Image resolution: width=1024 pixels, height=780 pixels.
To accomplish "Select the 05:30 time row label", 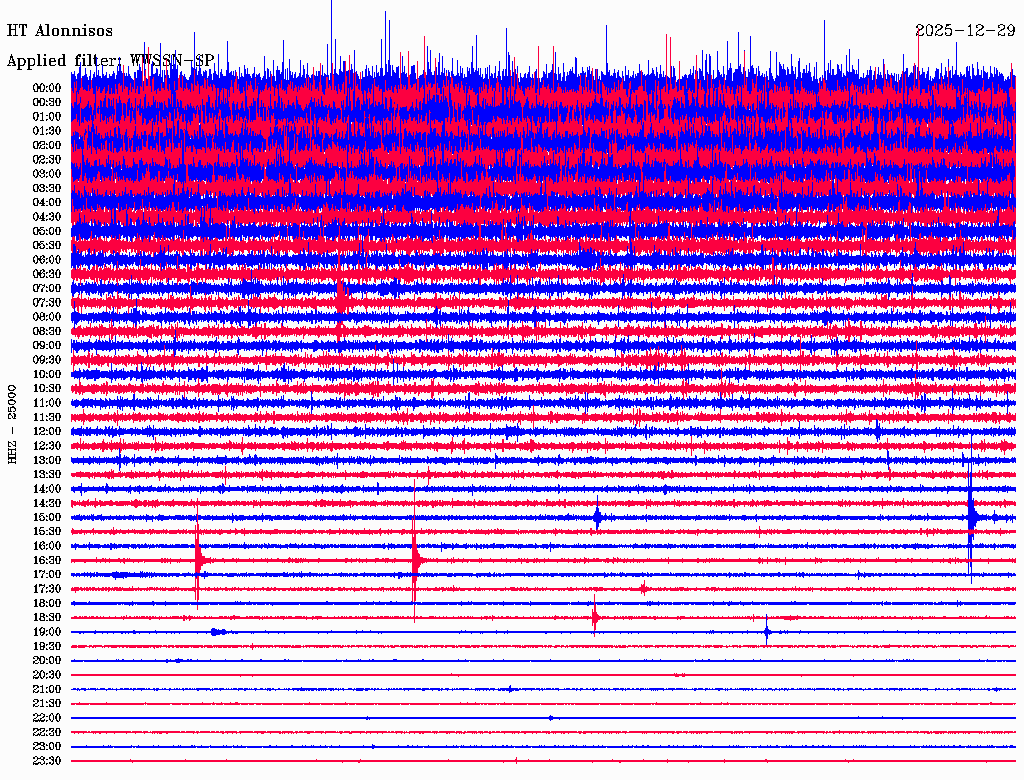I will [x=47, y=246].
